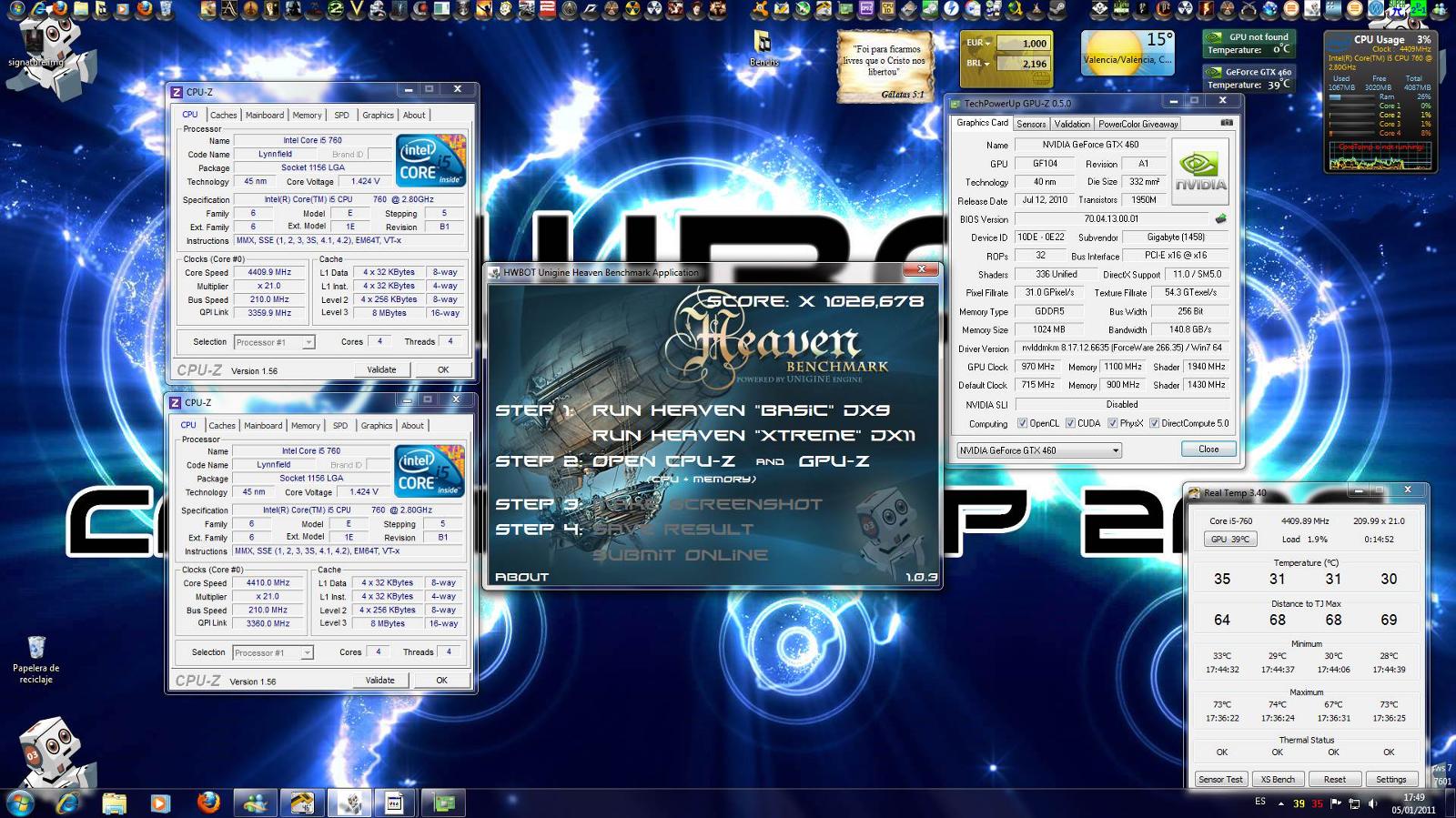Click the network tray icon

[1354, 803]
